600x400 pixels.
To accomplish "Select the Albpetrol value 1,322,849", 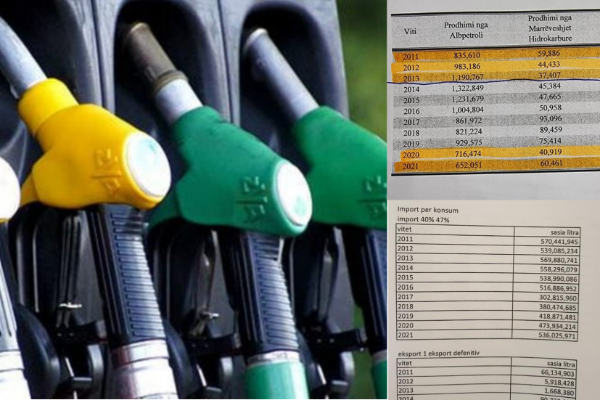I will click(467, 88).
